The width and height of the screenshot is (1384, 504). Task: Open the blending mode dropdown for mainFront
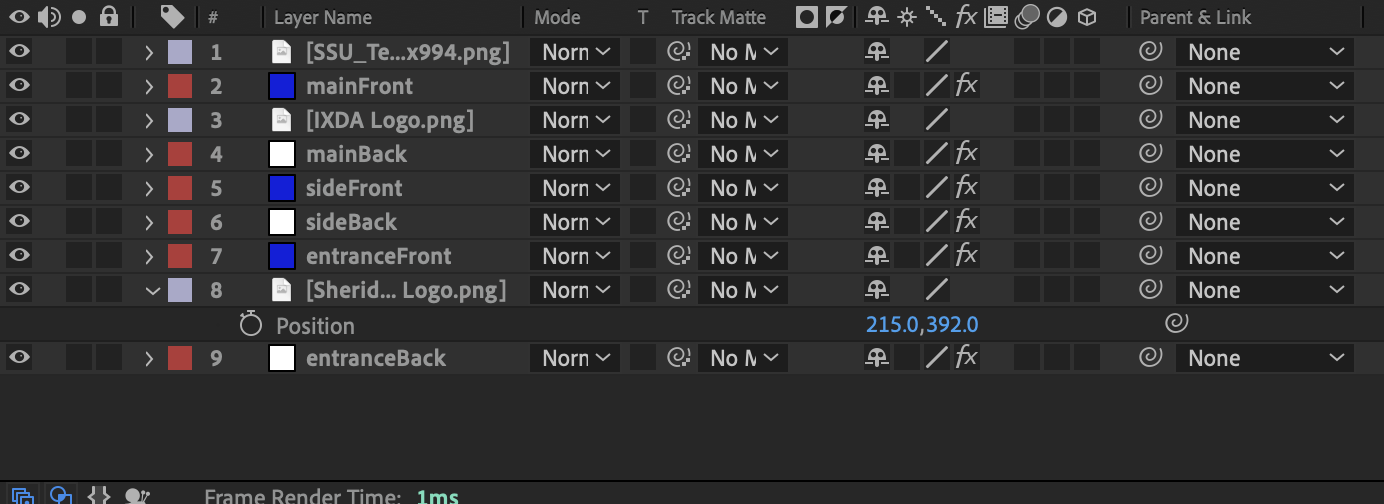[x=575, y=86]
